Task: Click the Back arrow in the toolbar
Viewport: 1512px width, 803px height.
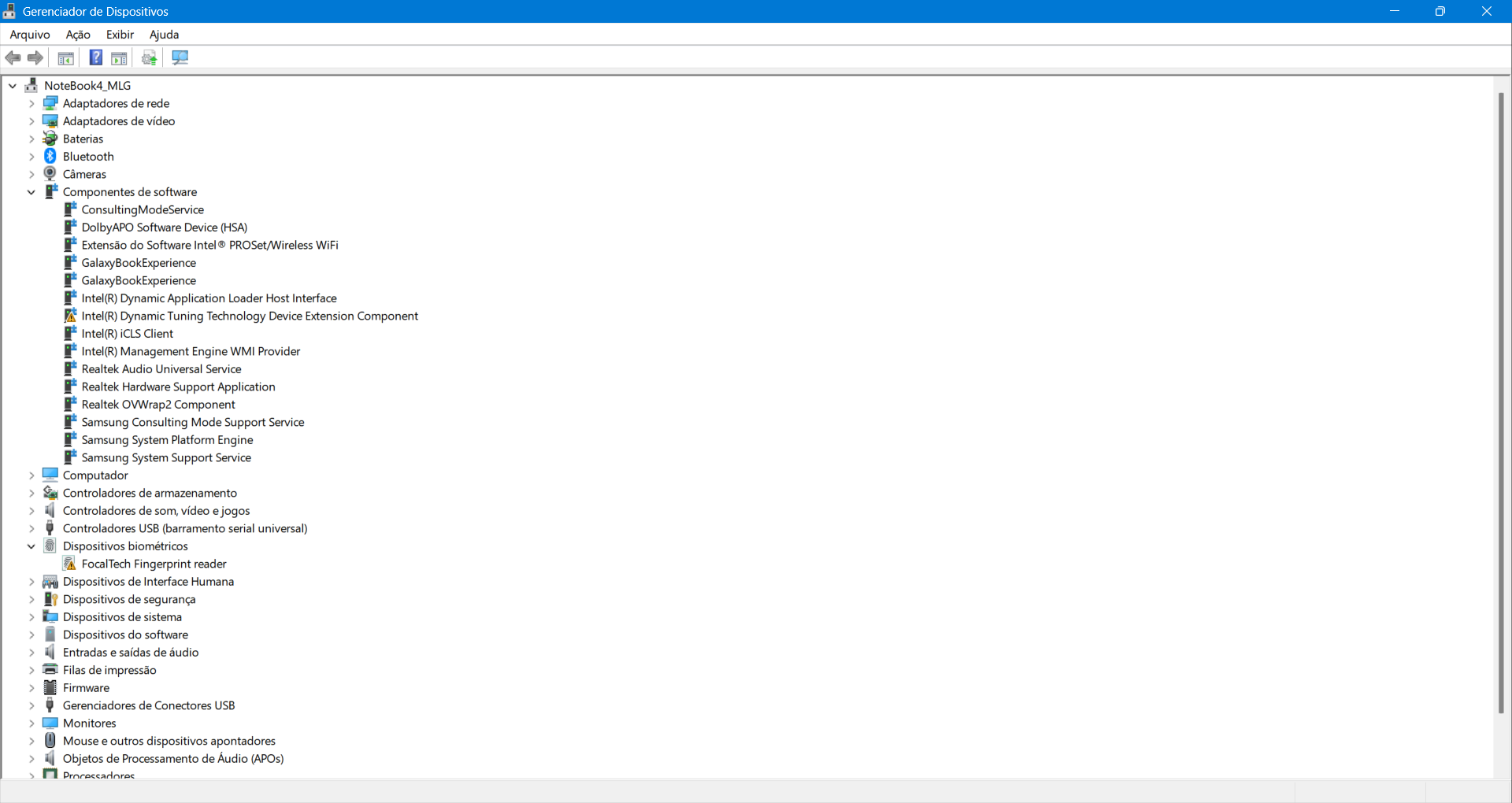Action: point(13,57)
